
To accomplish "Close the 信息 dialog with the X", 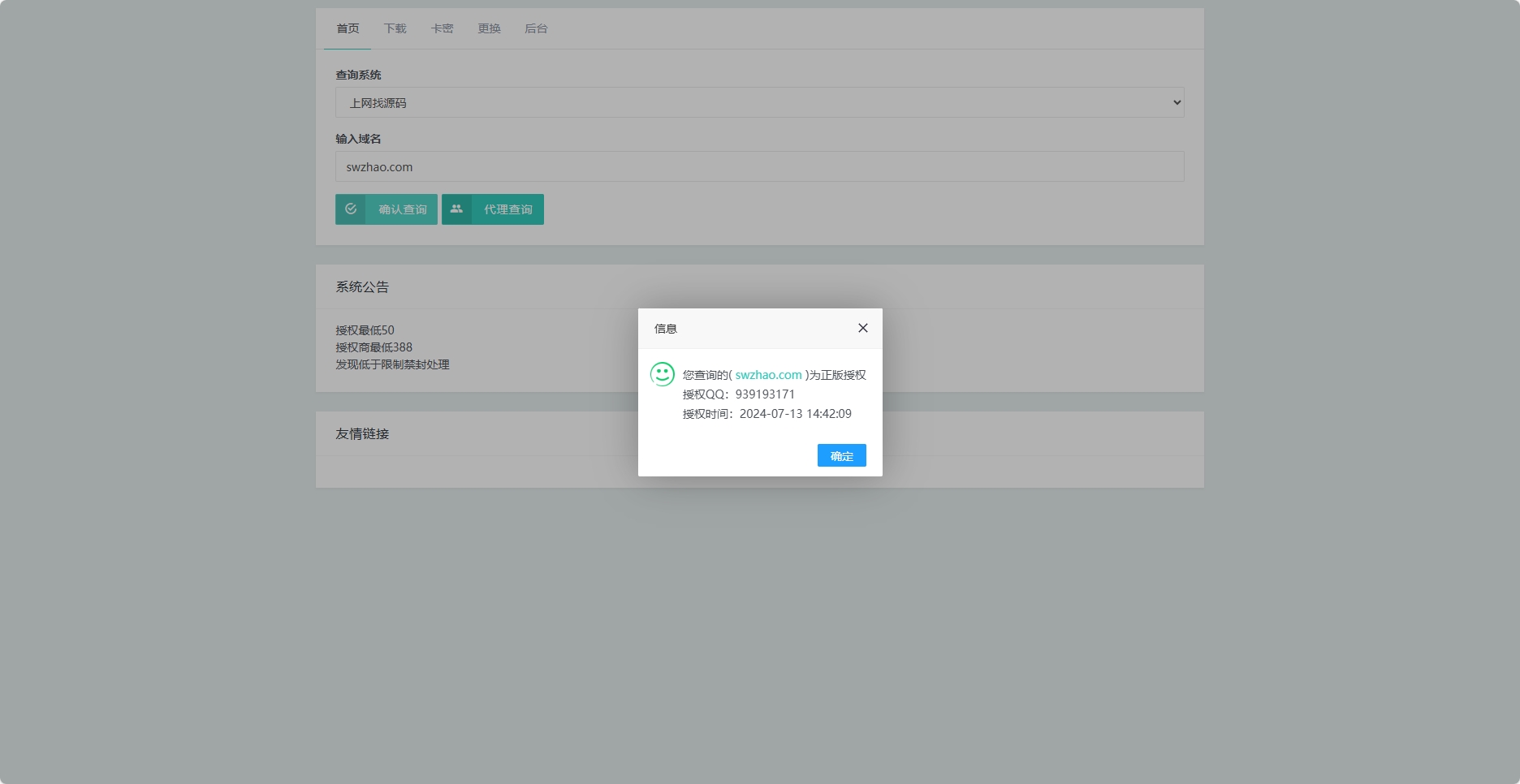I will (x=863, y=328).
